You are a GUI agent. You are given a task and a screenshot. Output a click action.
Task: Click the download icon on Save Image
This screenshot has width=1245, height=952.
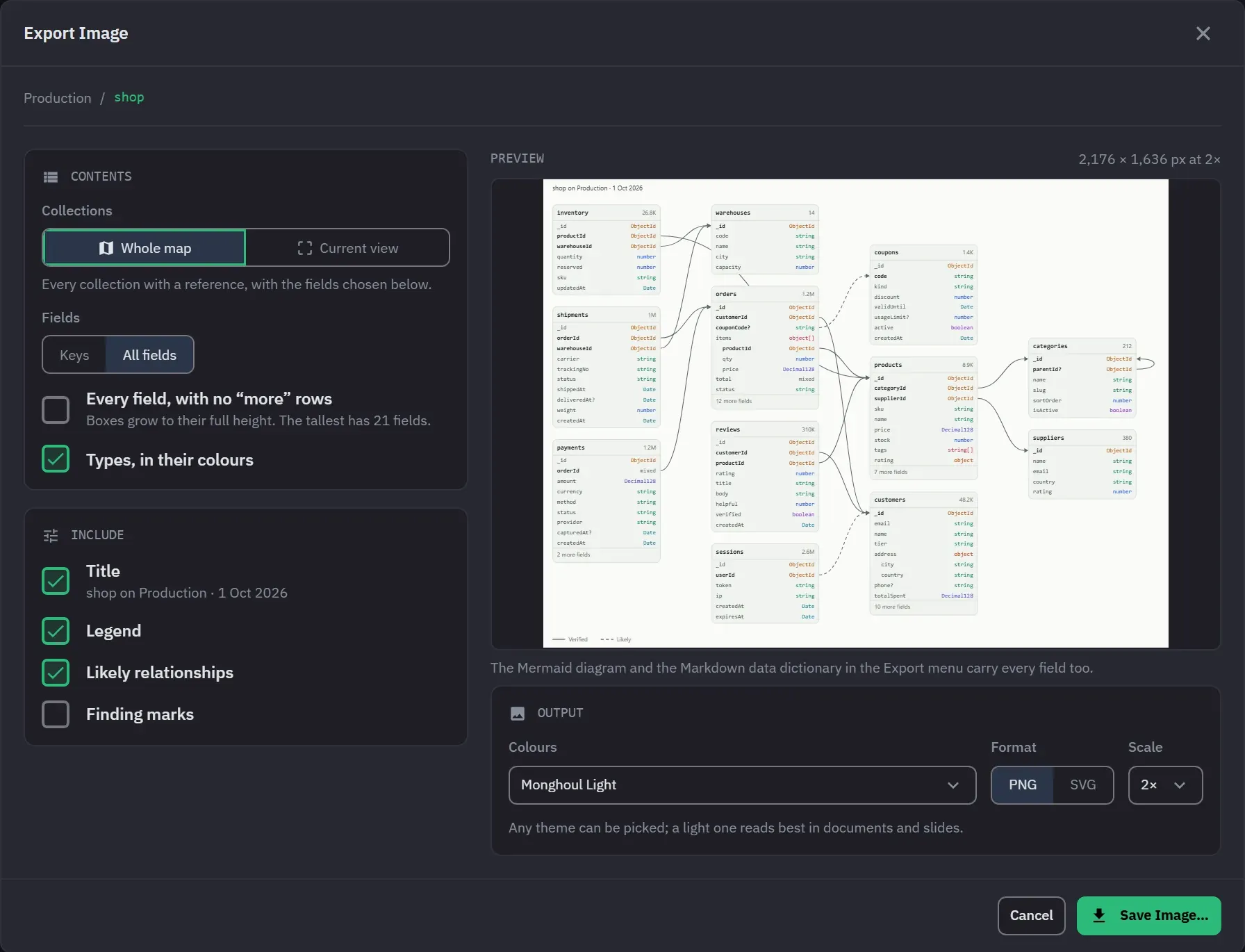click(1099, 915)
